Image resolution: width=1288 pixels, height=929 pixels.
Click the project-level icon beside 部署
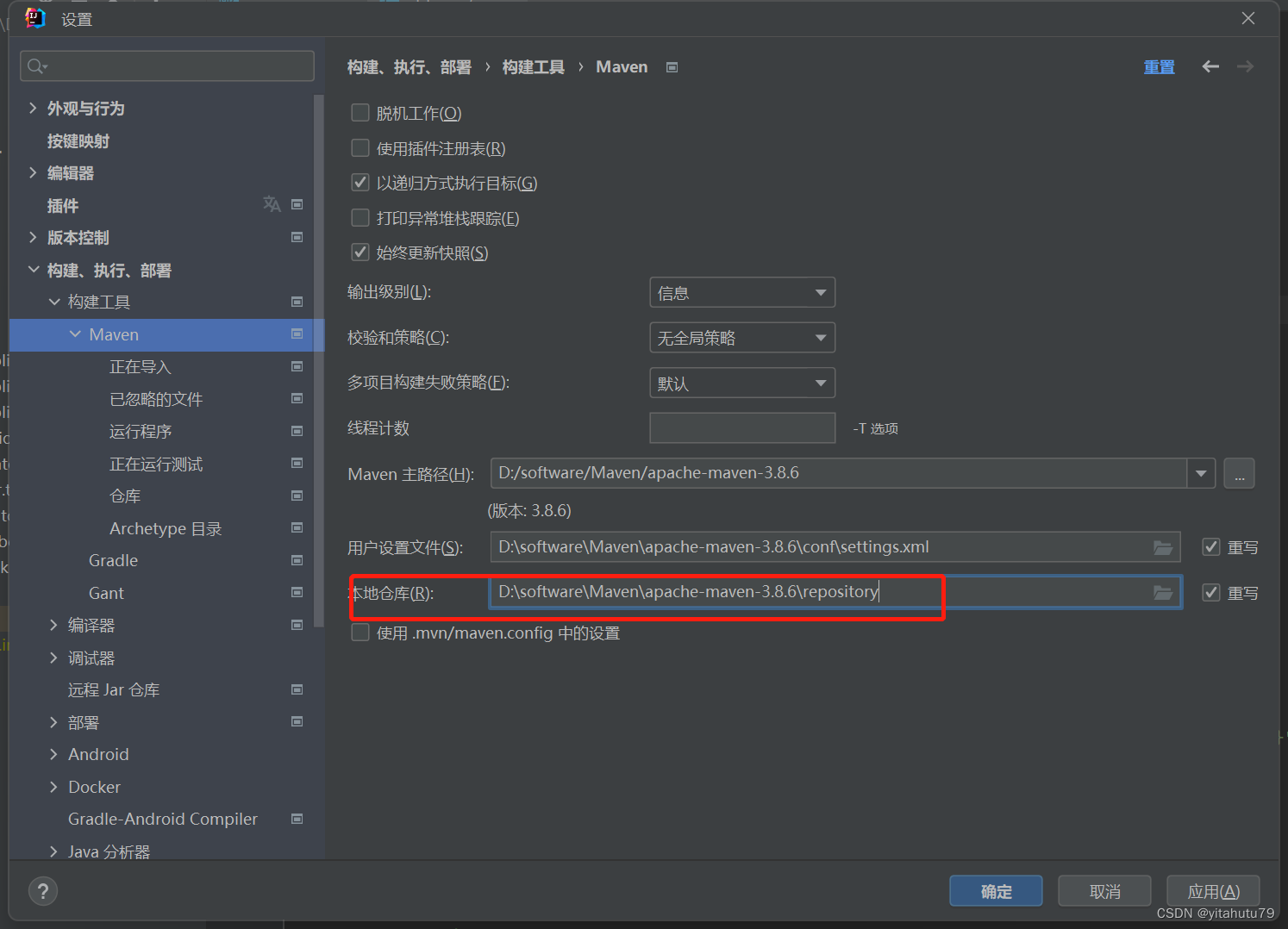(297, 721)
